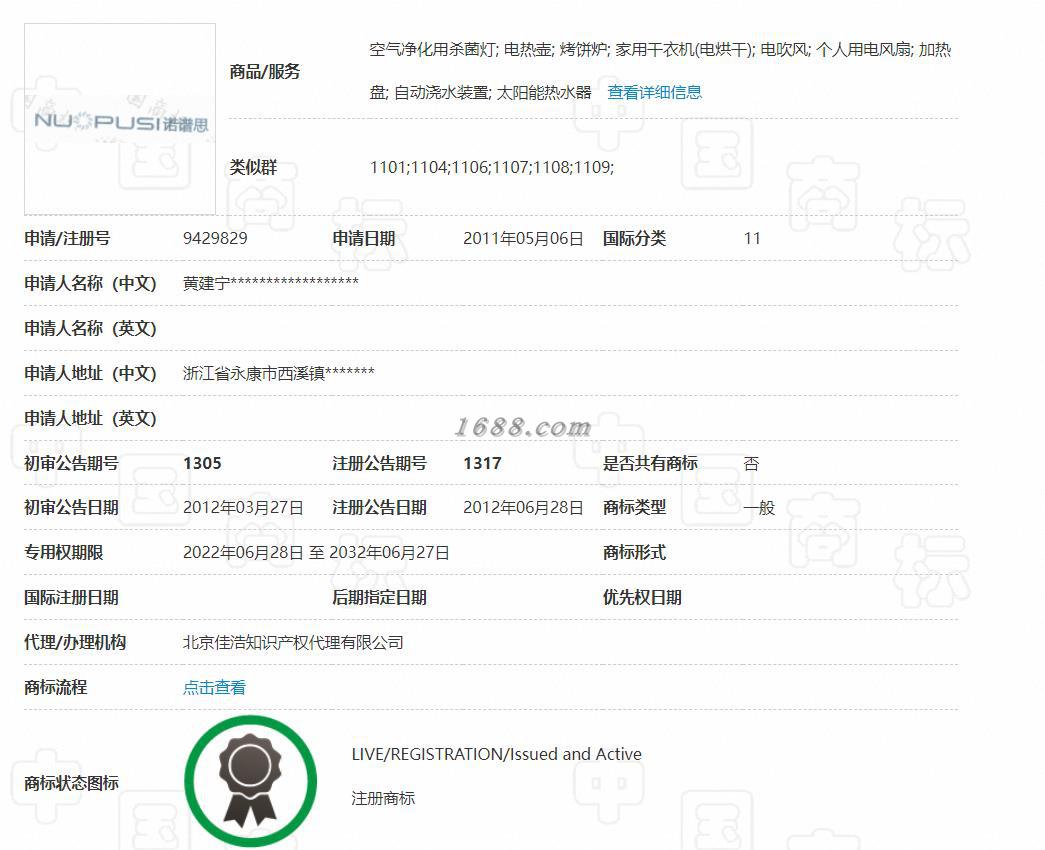1045x850 pixels.
Task: Select application date 2011年05月06日
Action: click(x=523, y=239)
